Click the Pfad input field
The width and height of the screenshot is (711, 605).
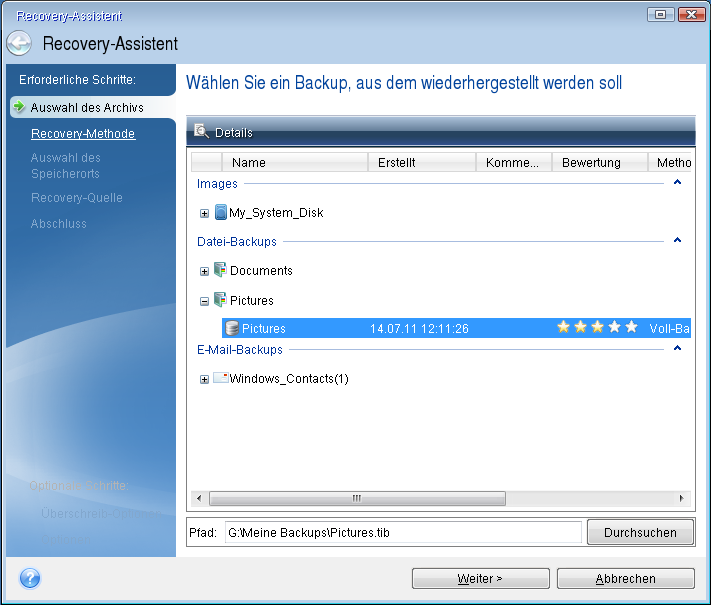point(401,532)
